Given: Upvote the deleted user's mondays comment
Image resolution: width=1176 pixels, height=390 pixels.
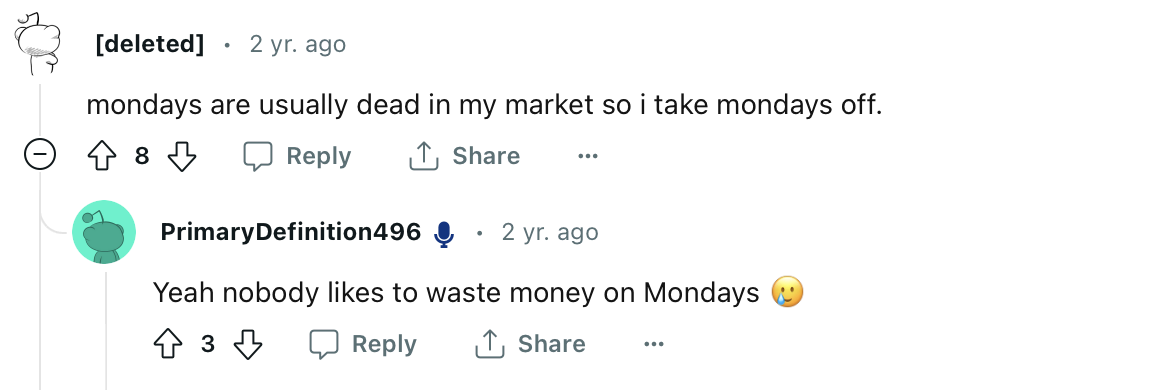Looking at the screenshot, I should [101, 156].
